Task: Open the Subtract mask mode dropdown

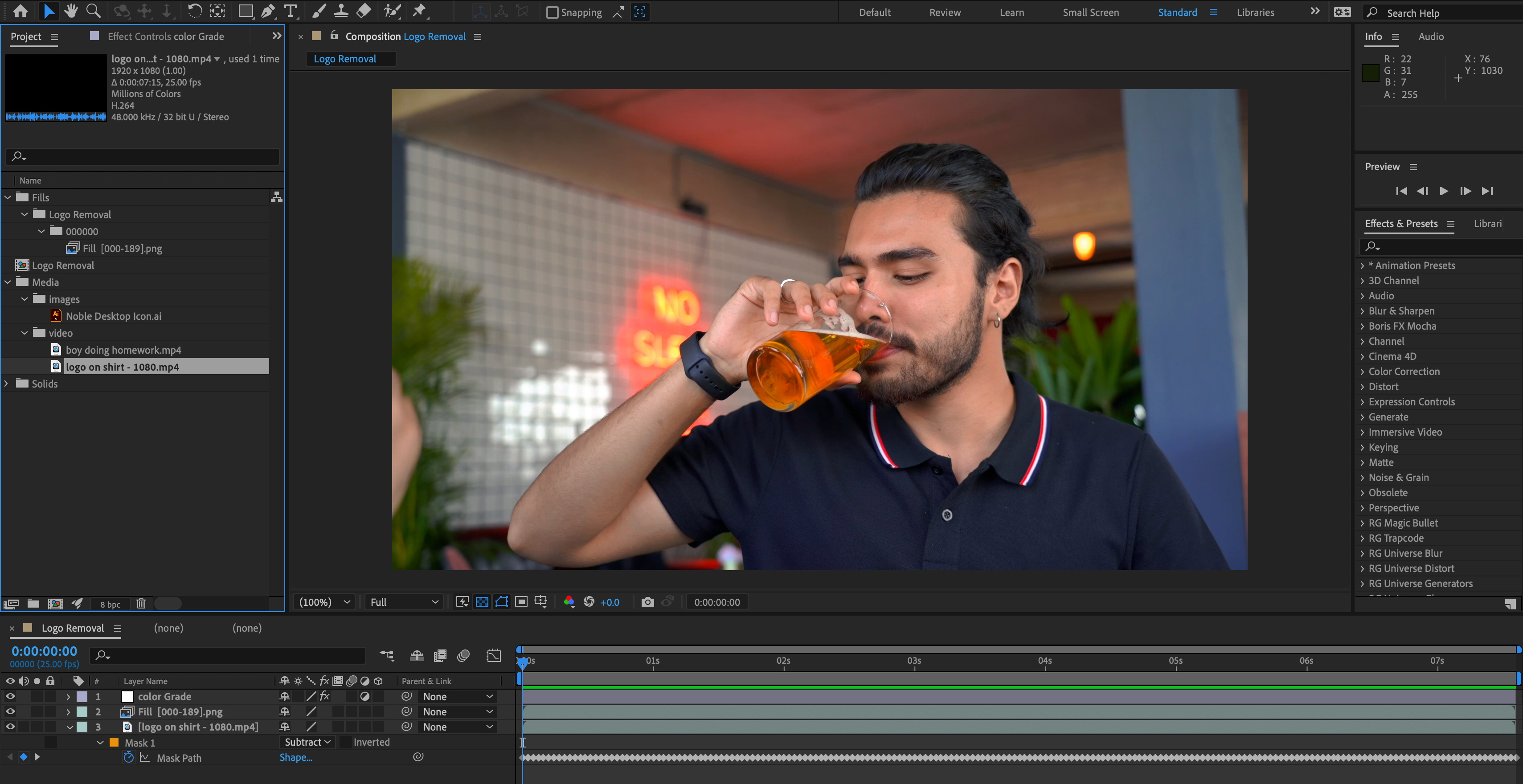Action: pos(307,742)
